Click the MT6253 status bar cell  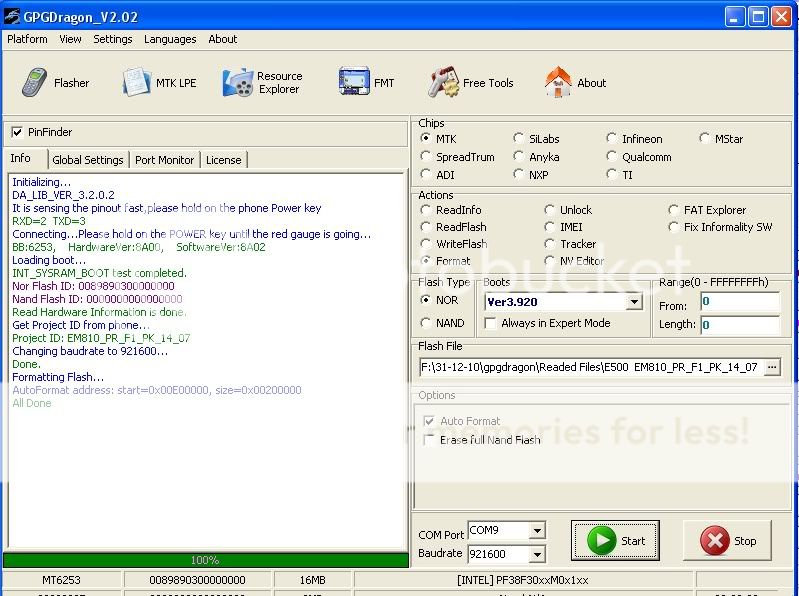point(61,580)
